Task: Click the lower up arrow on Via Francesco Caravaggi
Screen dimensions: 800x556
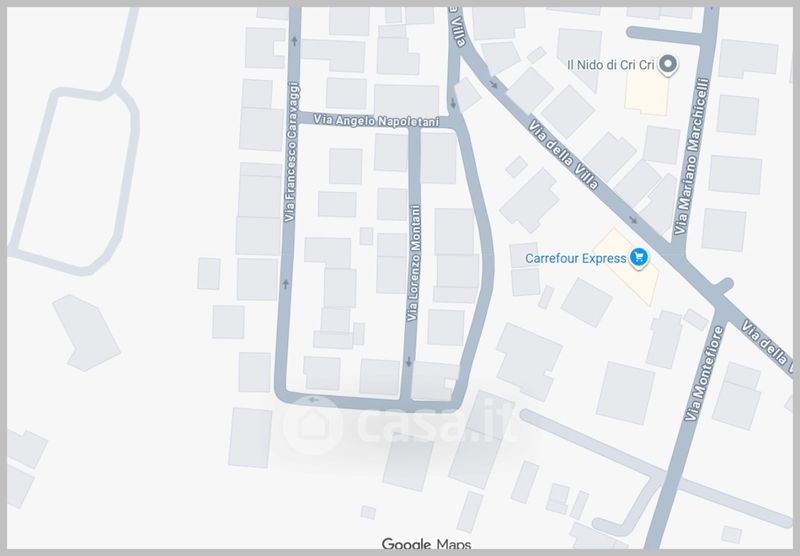Action: (x=286, y=284)
